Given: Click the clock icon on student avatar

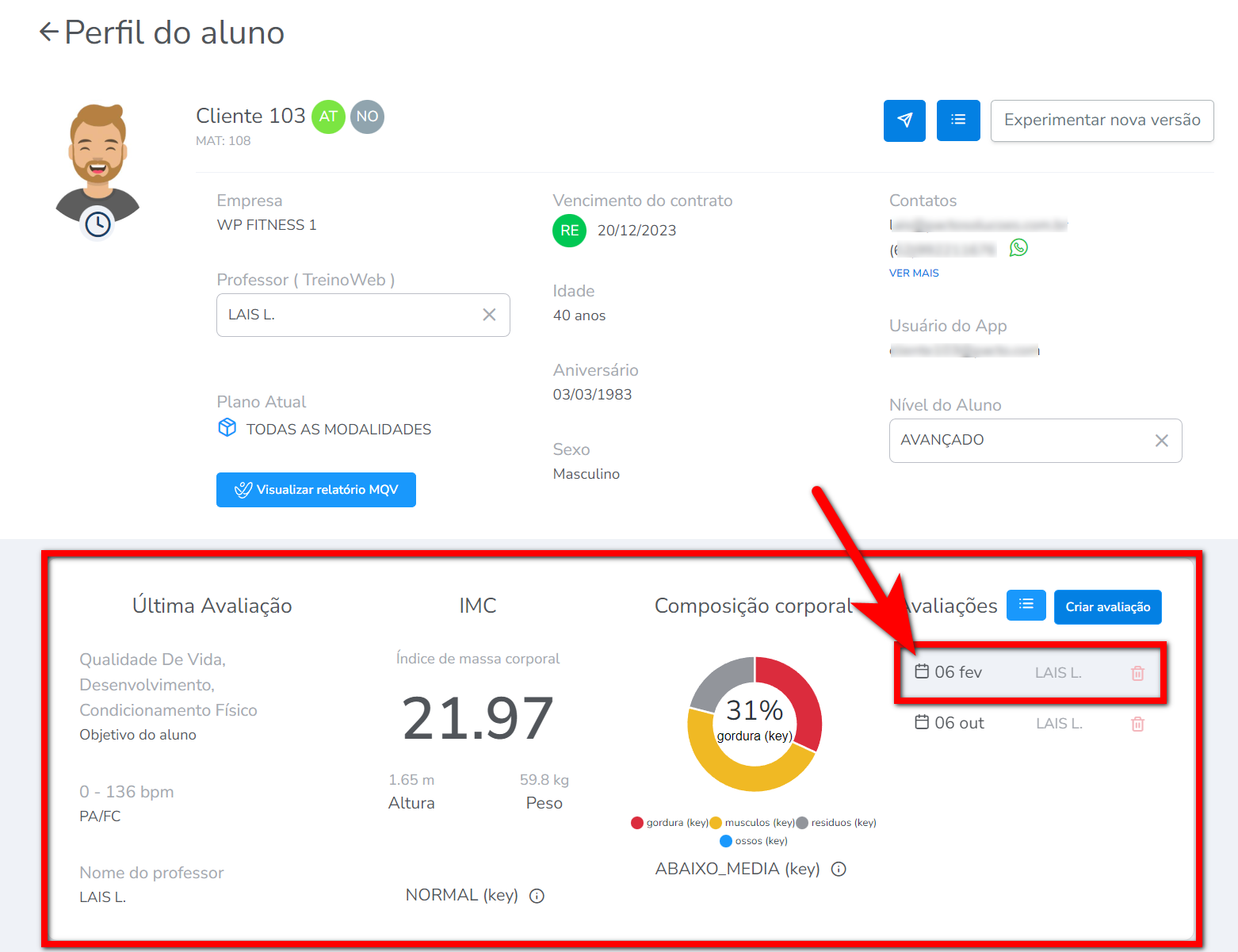Looking at the screenshot, I should (x=97, y=224).
